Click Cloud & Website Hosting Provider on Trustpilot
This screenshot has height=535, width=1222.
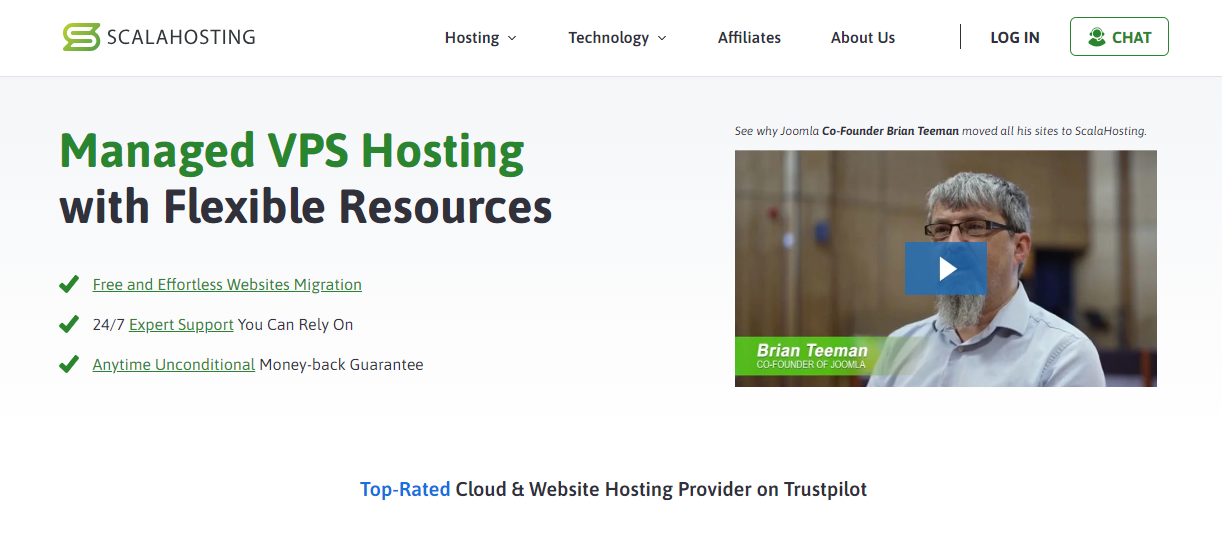pos(661,489)
